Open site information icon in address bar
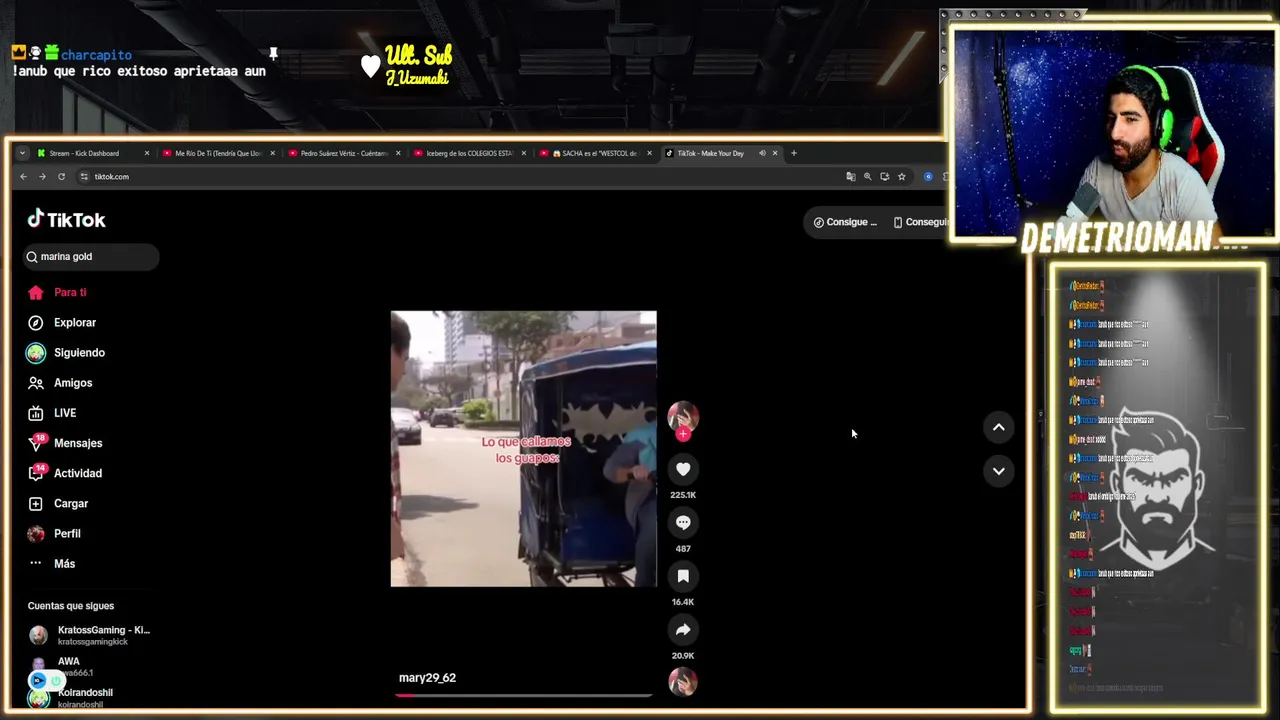1280x720 pixels. [x=84, y=177]
